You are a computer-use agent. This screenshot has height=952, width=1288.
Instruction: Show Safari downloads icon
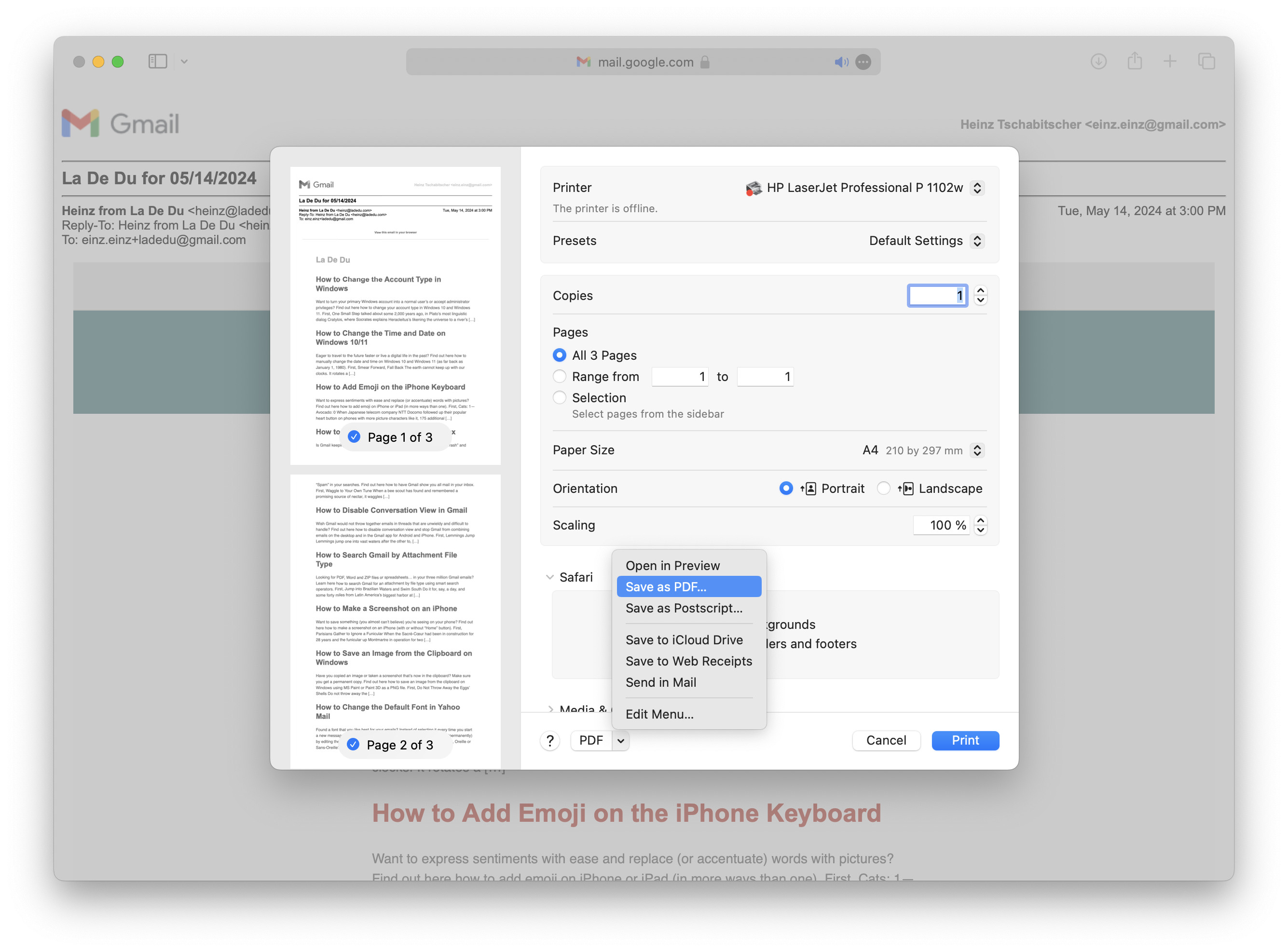pos(1098,61)
